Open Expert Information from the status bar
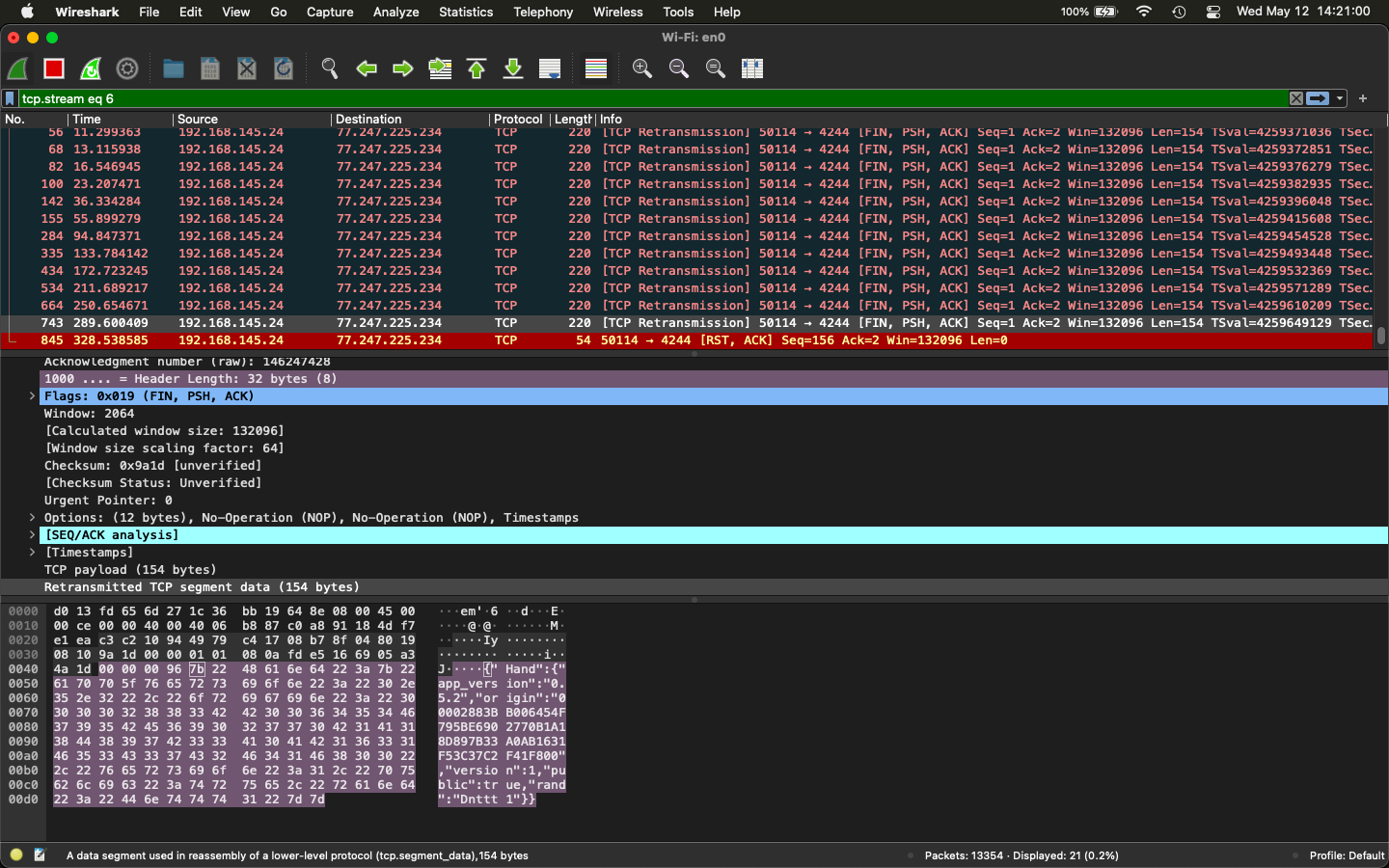 pos(16,855)
